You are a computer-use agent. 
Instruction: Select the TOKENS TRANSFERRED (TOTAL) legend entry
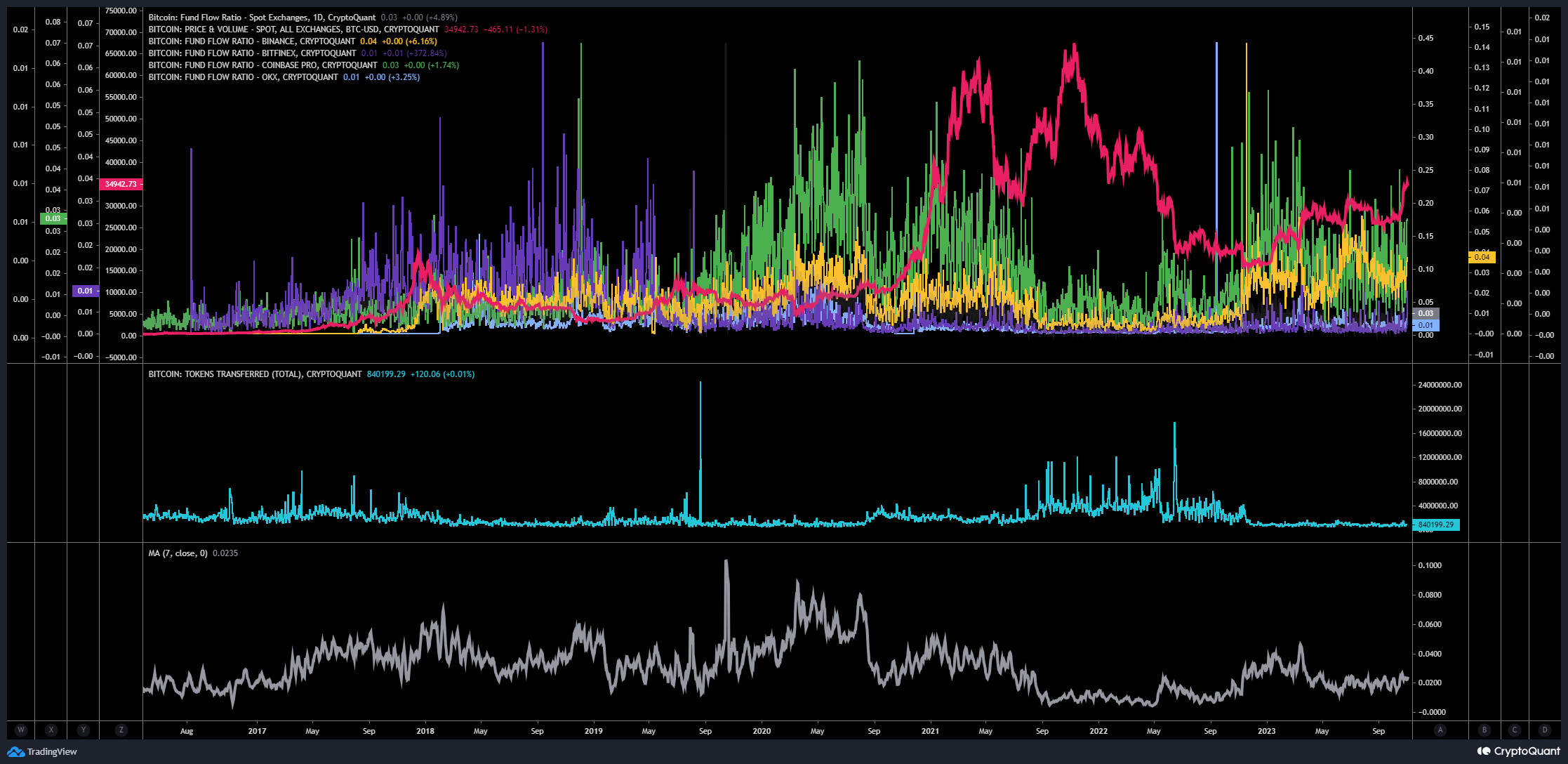coord(253,374)
